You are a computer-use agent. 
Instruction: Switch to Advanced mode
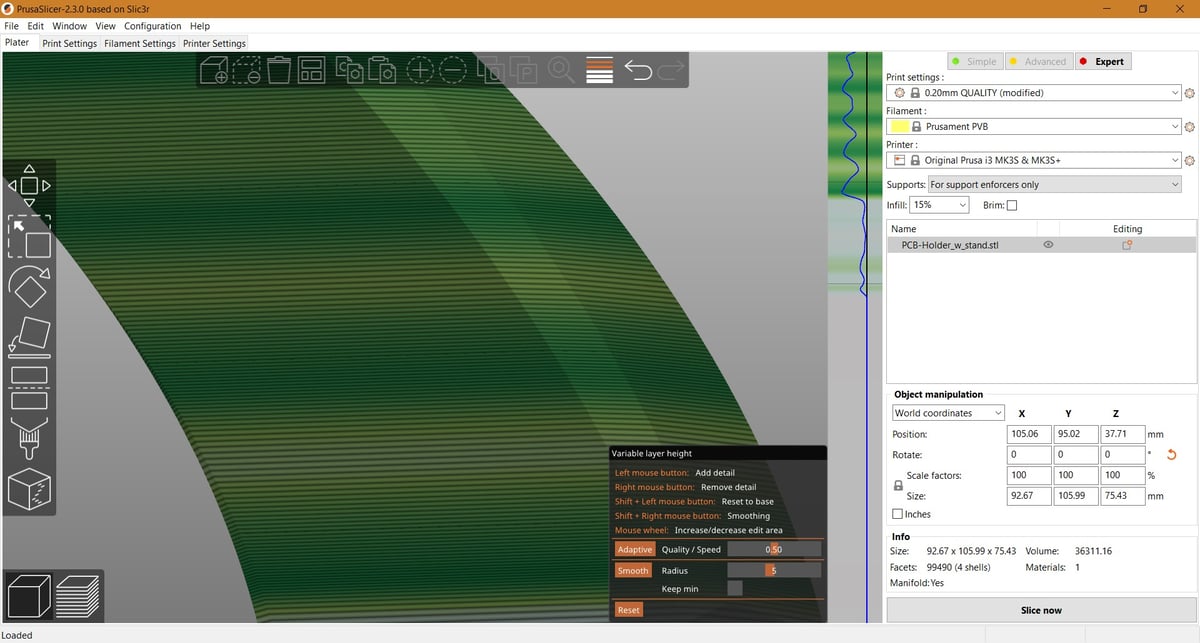1038,61
